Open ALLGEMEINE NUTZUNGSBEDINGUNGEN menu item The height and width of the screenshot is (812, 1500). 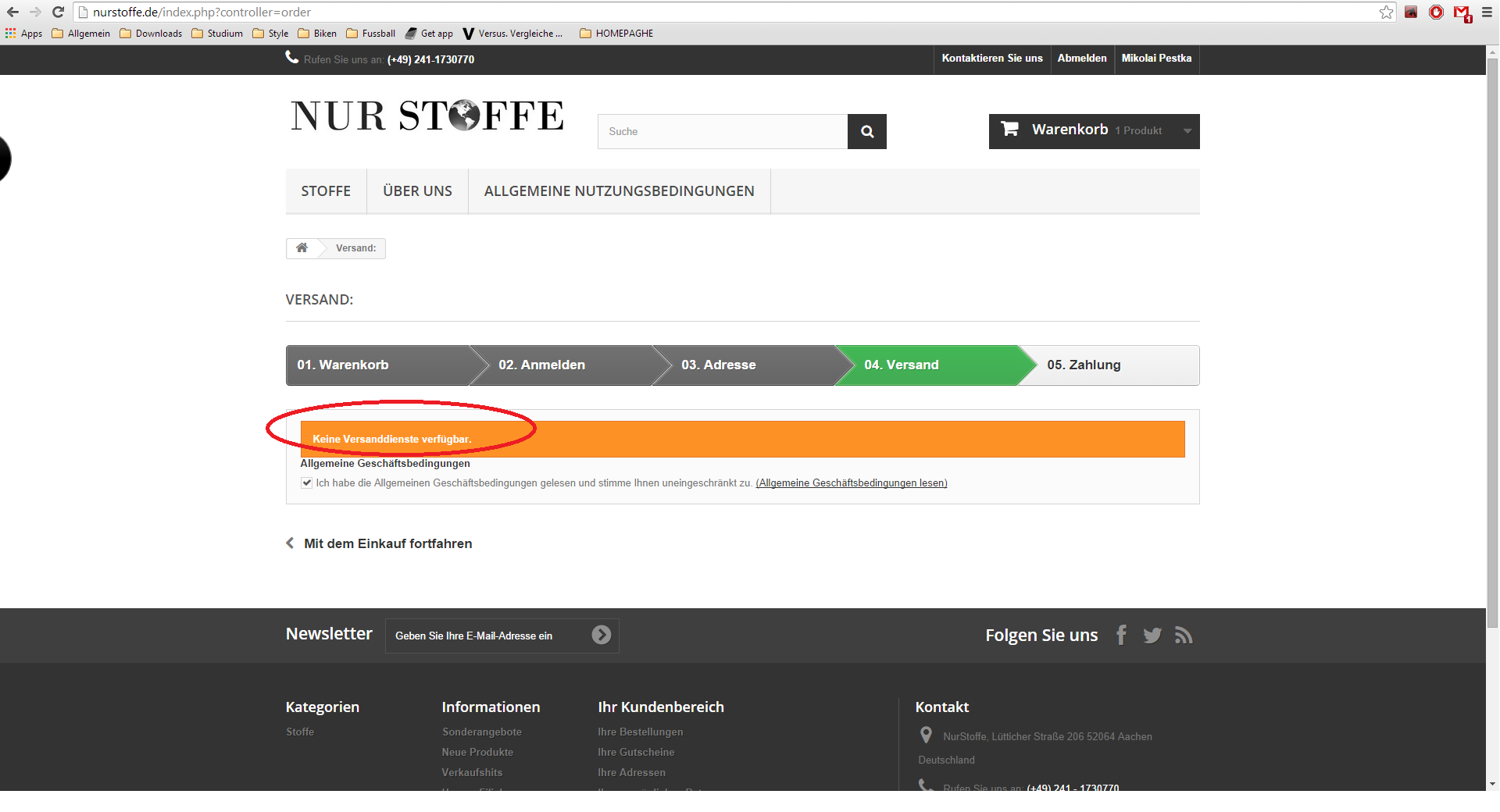[620, 191]
